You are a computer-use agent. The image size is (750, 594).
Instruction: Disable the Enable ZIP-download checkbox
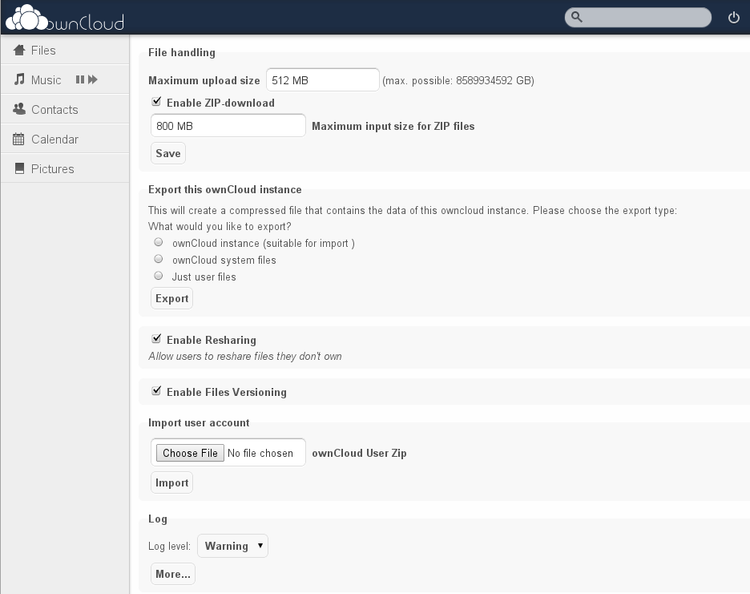click(157, 102)
